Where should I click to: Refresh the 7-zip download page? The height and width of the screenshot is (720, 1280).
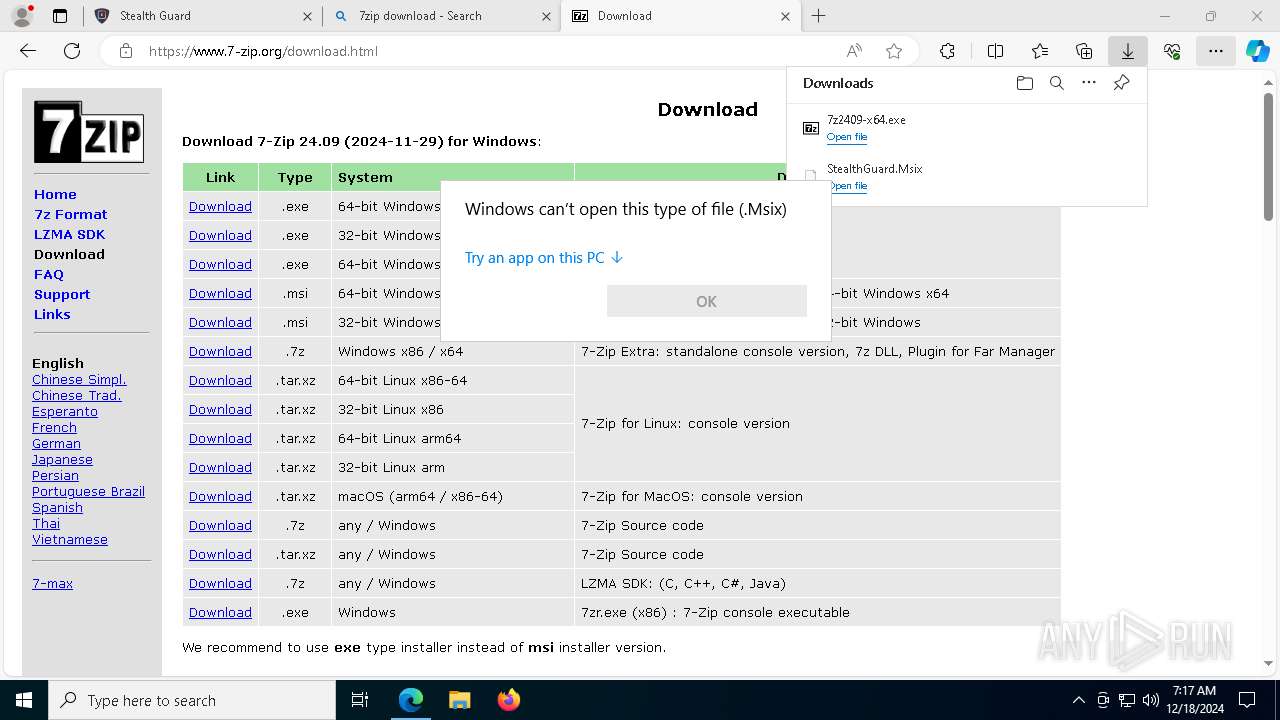pos(72,51)
